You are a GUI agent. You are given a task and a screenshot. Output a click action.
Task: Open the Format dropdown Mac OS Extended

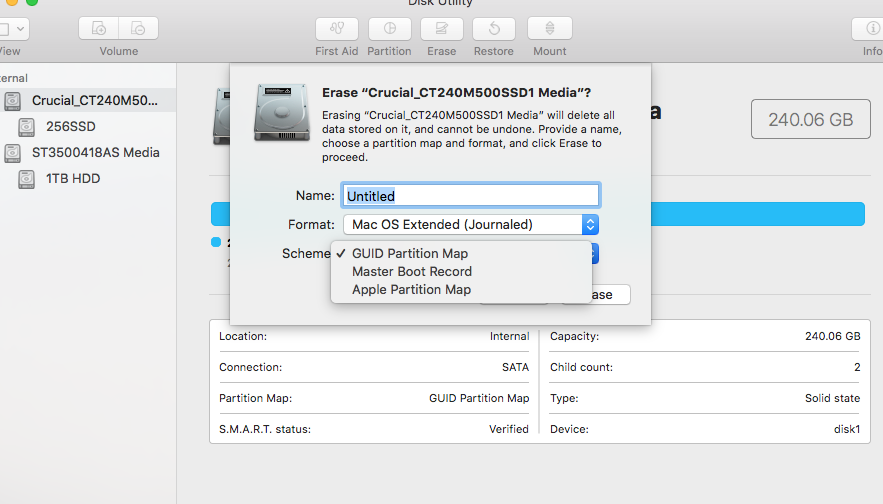coord(471,225)
